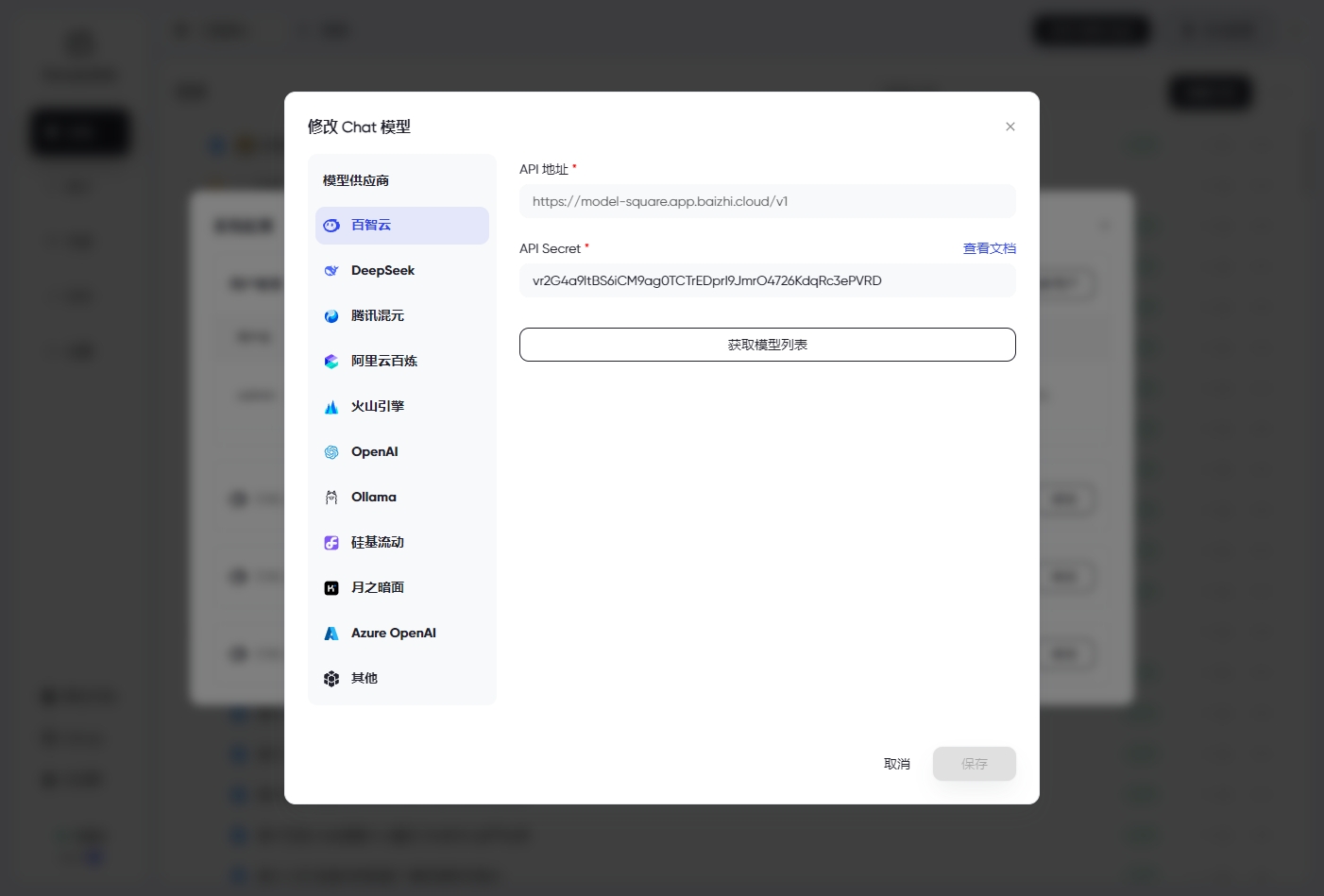This screenshot has height=896, width=1324.
Task: Select DeepSeek as model provider
Action: click(x=402, y=271)
